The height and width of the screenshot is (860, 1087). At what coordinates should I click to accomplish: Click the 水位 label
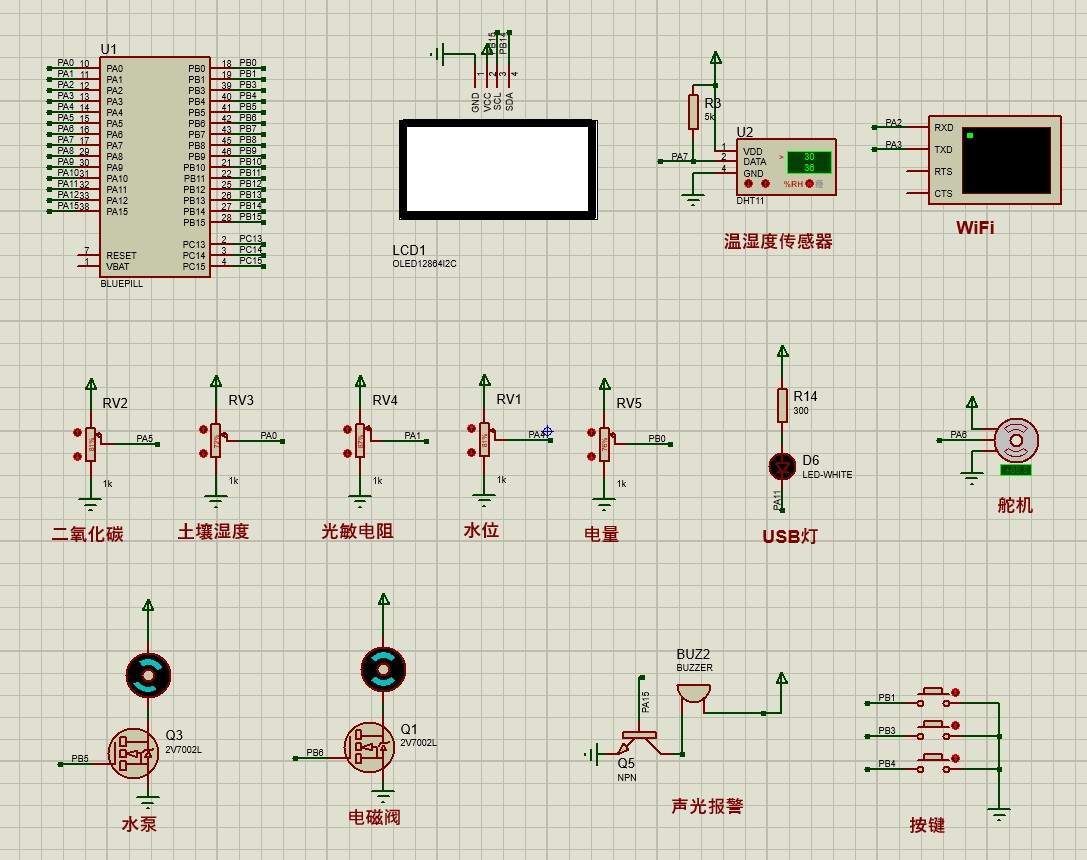tap(481, 531)
